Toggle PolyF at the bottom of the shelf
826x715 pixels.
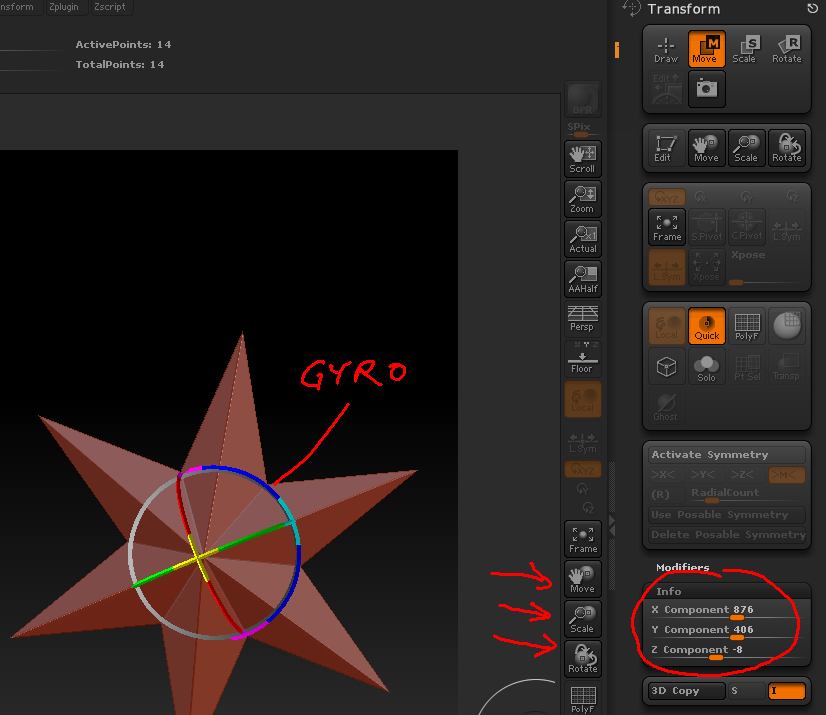point(583,699)
